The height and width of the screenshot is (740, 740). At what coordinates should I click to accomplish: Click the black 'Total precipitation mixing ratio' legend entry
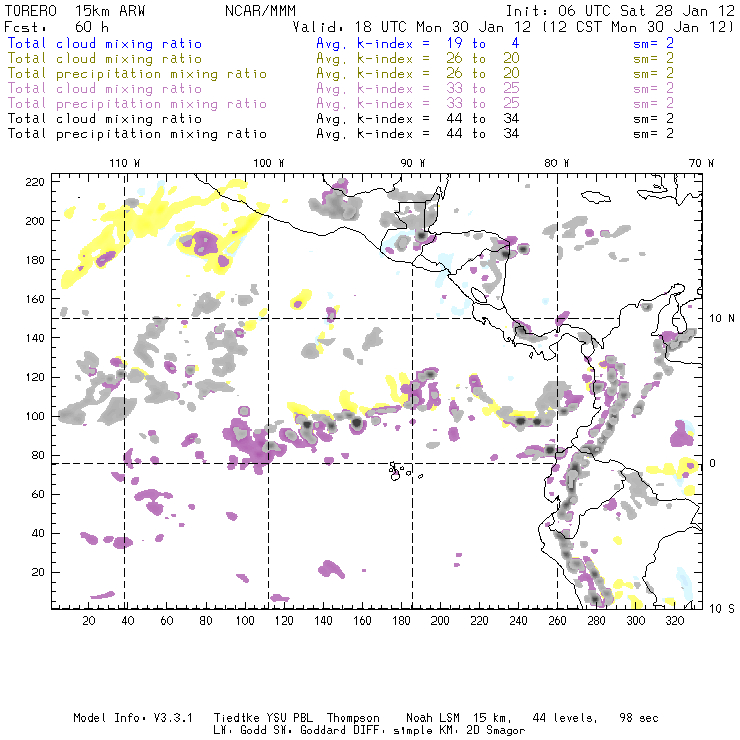(x=137, y=134)
